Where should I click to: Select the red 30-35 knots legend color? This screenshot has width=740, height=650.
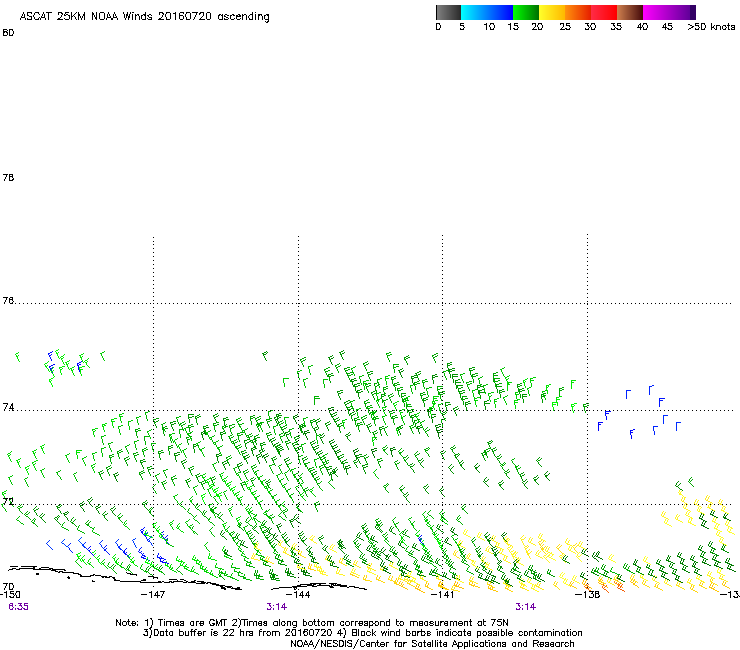pos(604,12)
